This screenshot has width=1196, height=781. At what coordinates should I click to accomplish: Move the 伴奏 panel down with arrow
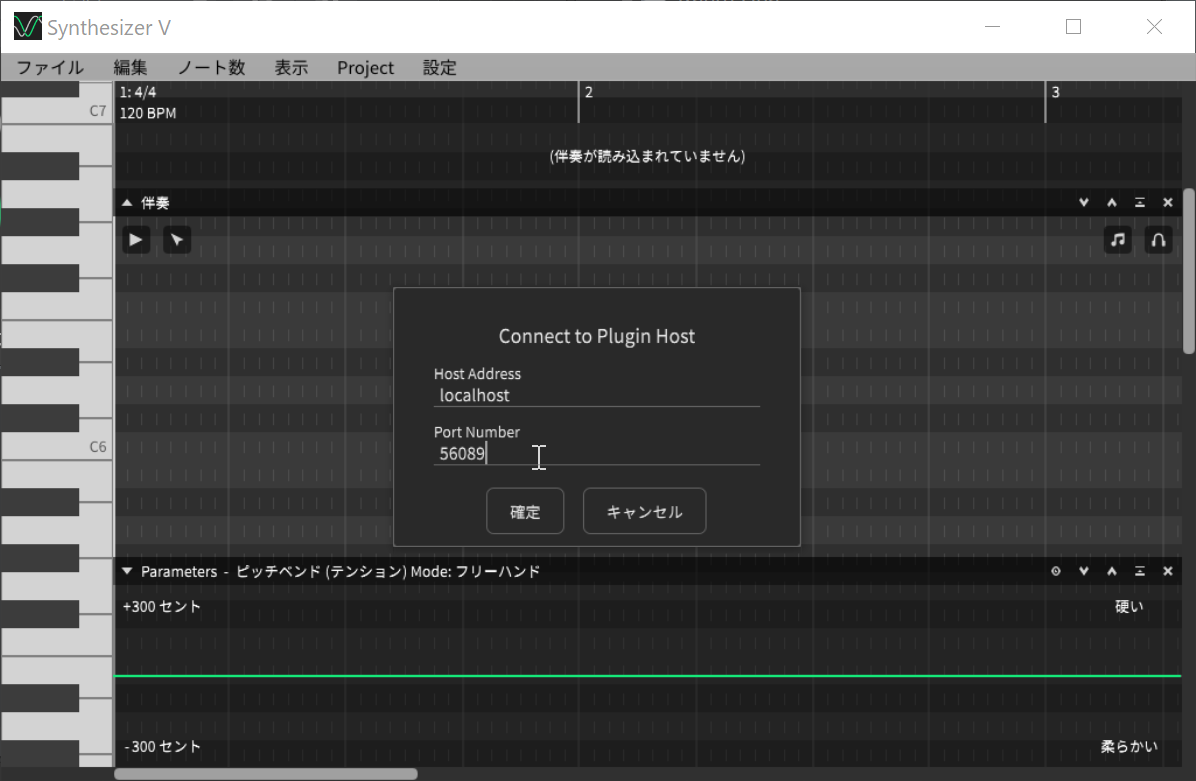point(1084,203)
